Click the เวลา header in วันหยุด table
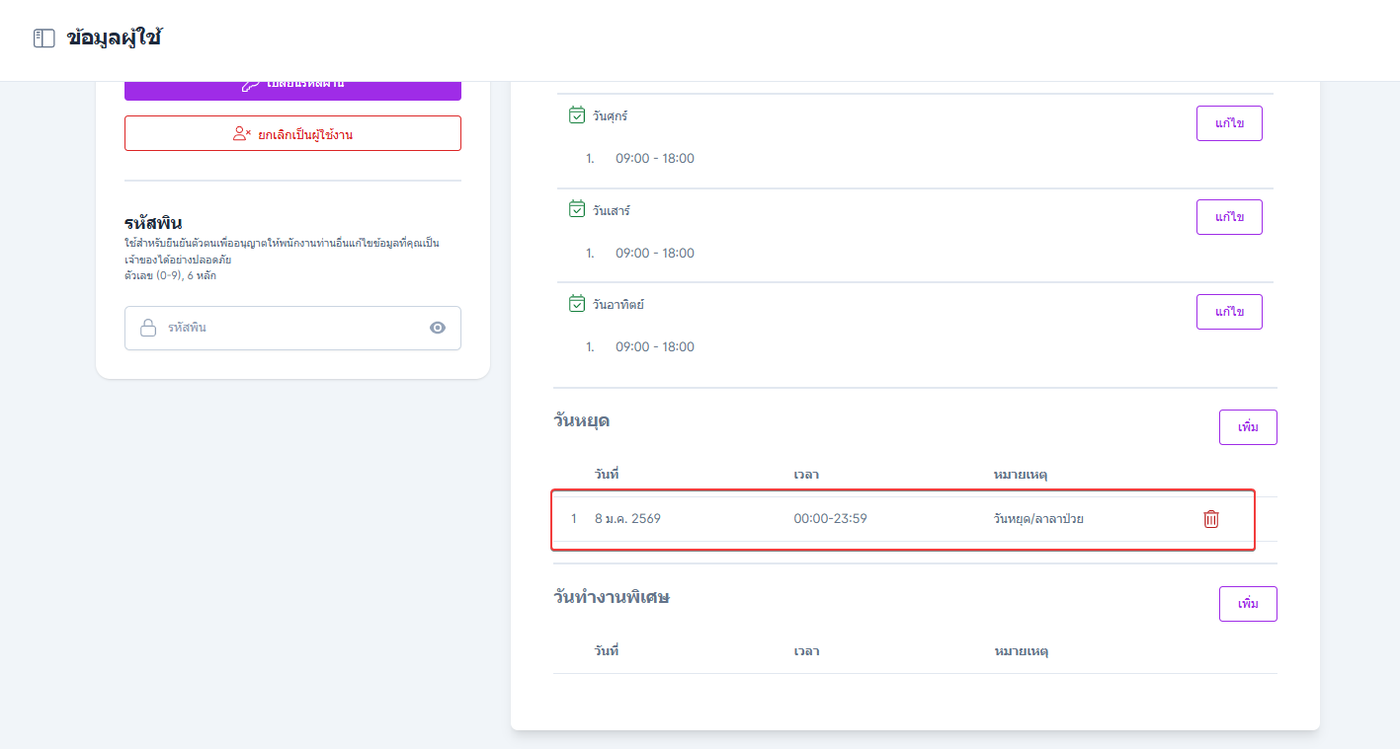The width and height of the screenshot is (1400, 749). (806, 474)
